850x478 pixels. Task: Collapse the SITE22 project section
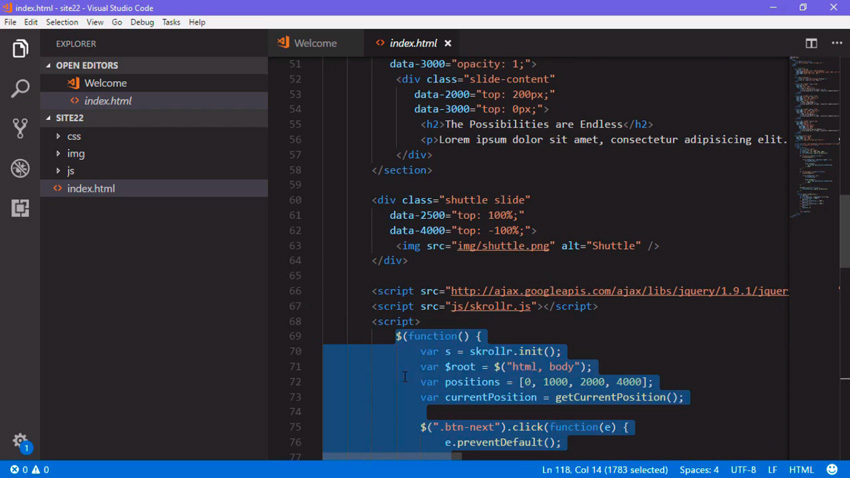pyautogui.click(x=69, y=118)
